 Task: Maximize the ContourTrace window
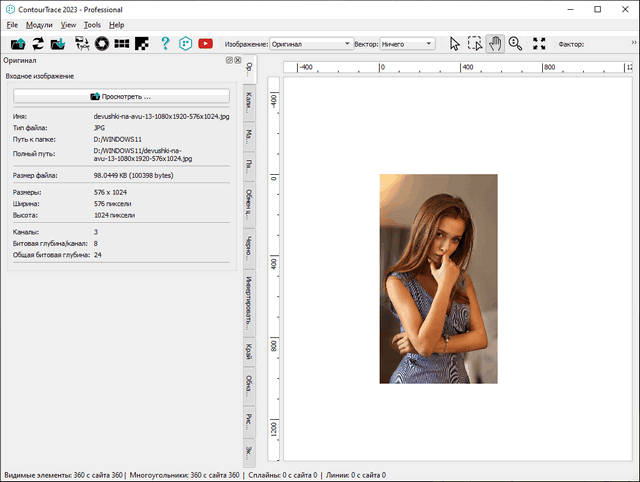(x=598, y=9)
